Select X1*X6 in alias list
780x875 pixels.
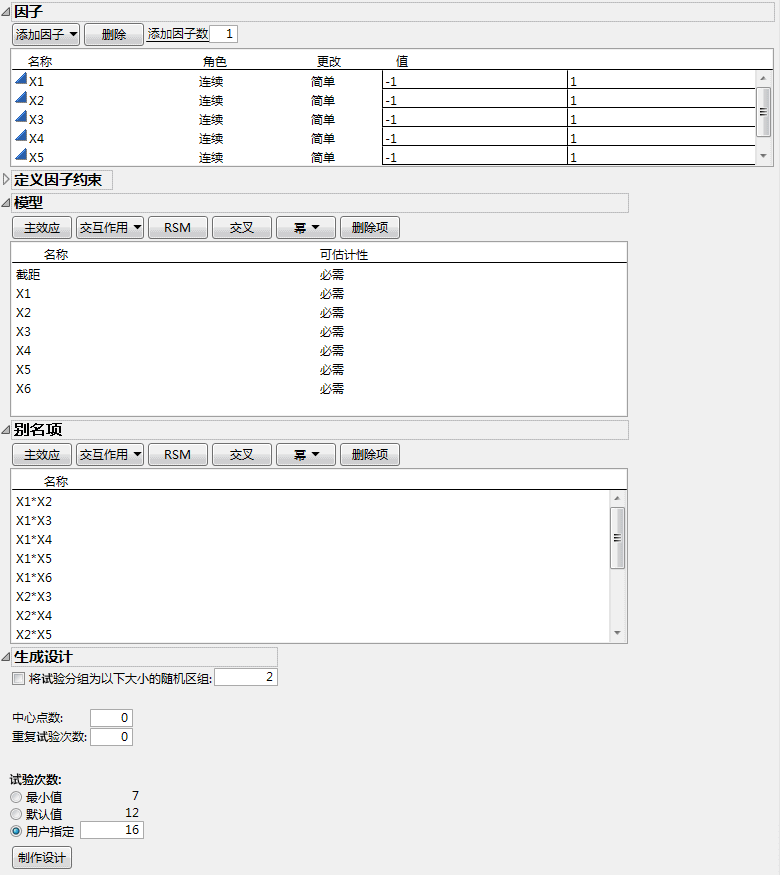(x=311, y=578)
